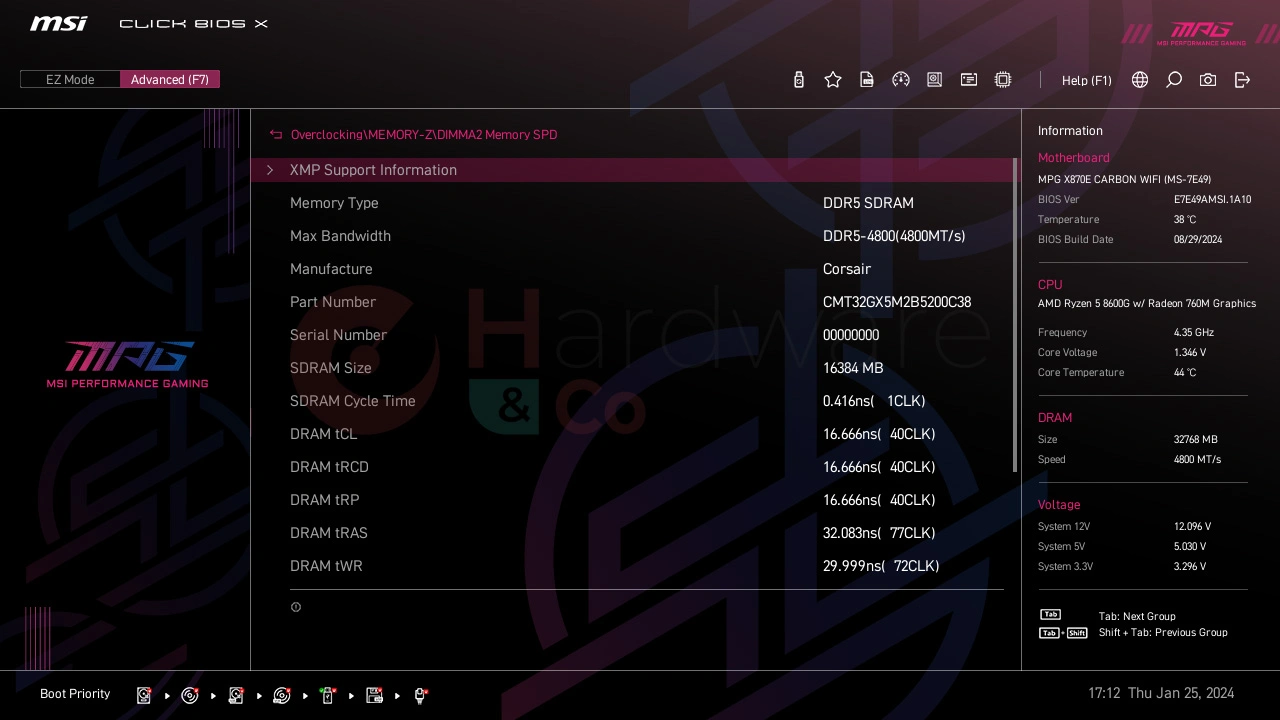Click the CPU chip icon

1003,80
